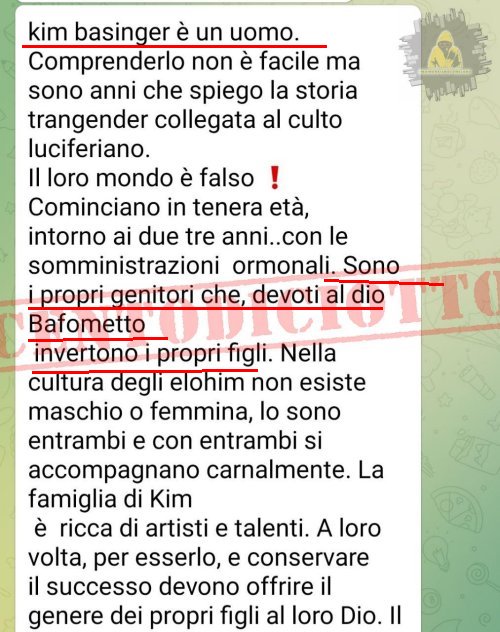Click the text 'famiglia di Kim'

click(x=110, y=499)
